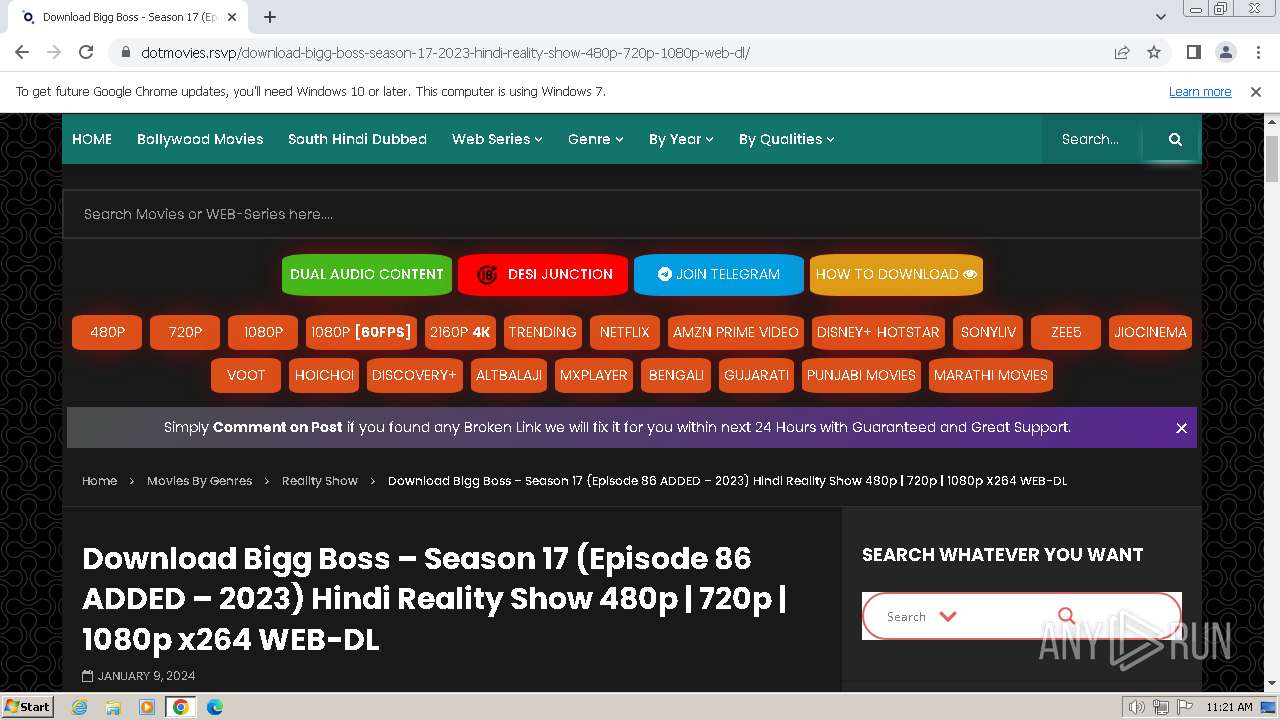
Task: Open PUNJABI MOVIES tag
Action: click(861, 375)
